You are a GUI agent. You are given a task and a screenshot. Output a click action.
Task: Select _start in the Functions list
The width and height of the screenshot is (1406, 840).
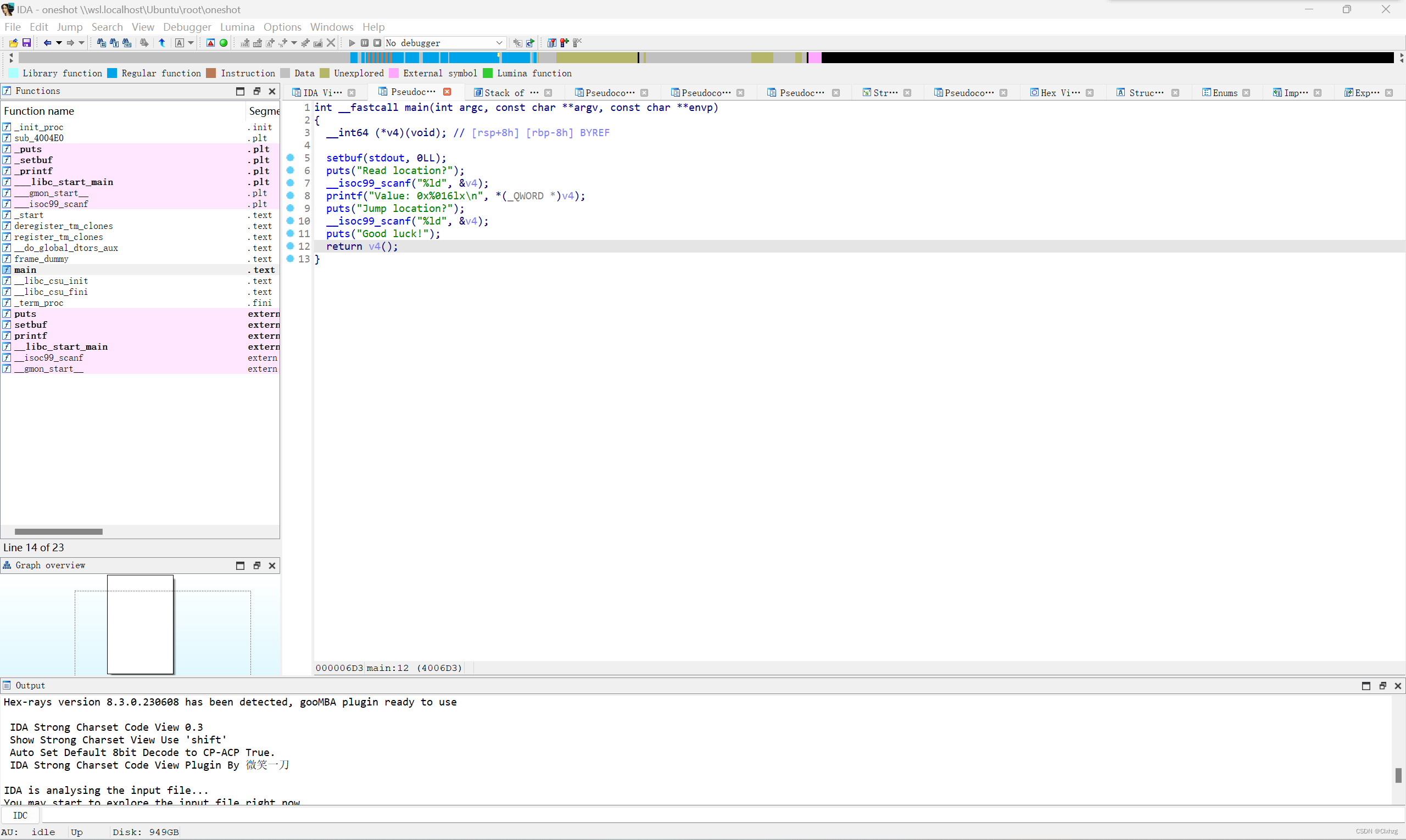[x=29, y=215]
